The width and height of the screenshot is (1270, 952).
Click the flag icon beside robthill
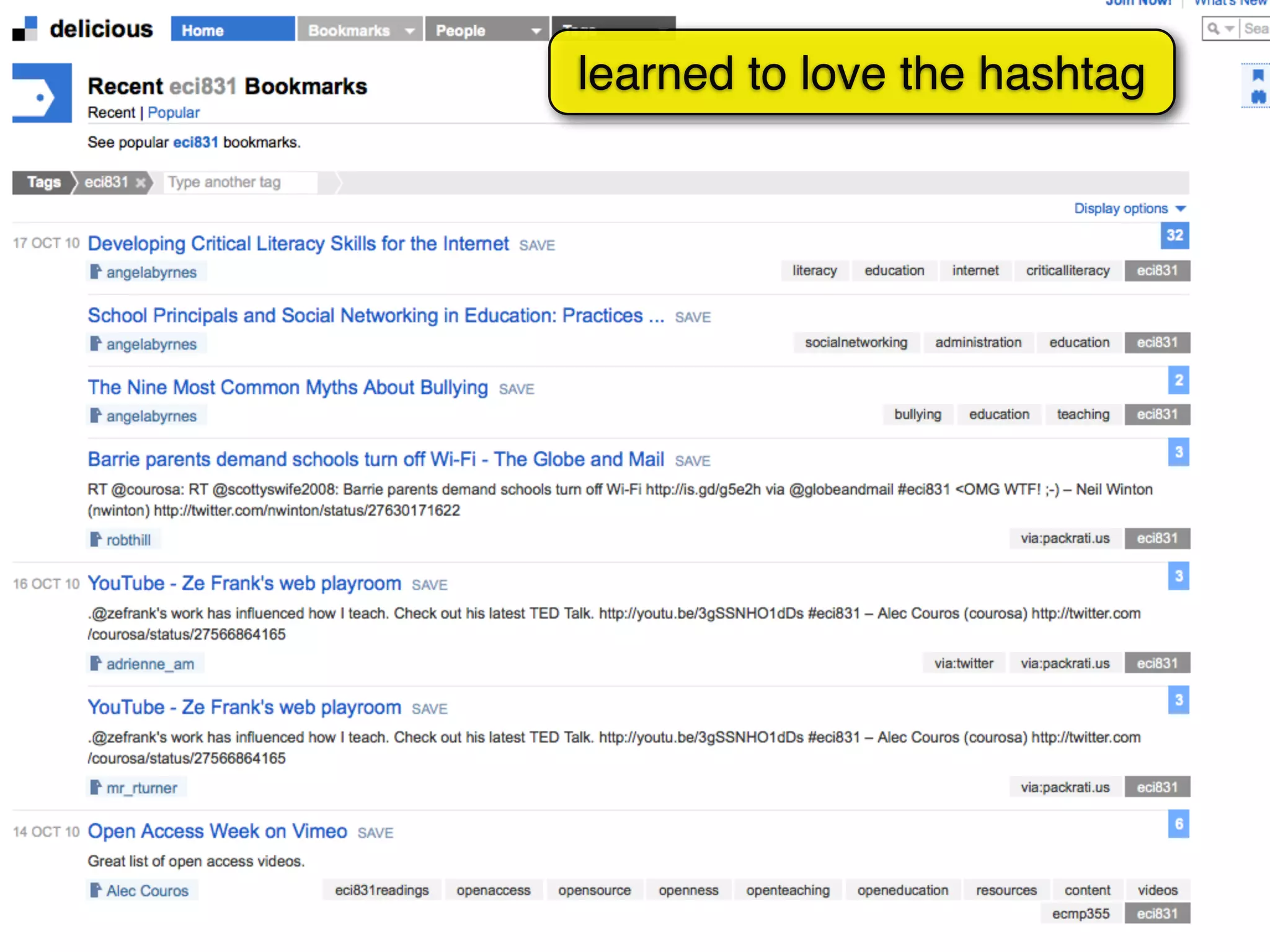[x=95, y=539]
